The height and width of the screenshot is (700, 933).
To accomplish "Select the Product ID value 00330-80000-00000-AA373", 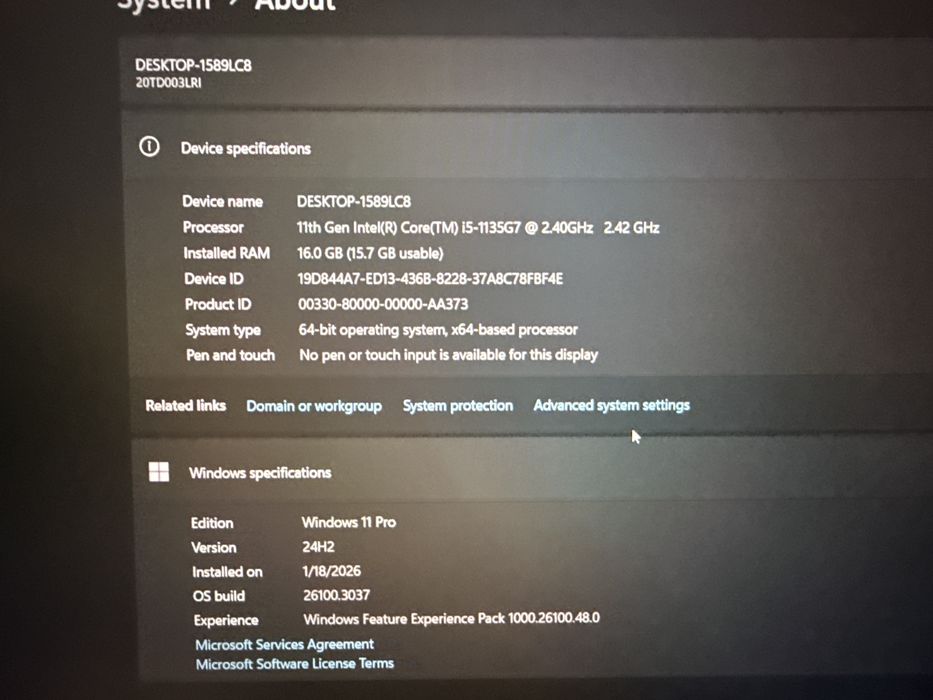I will 383,304.
